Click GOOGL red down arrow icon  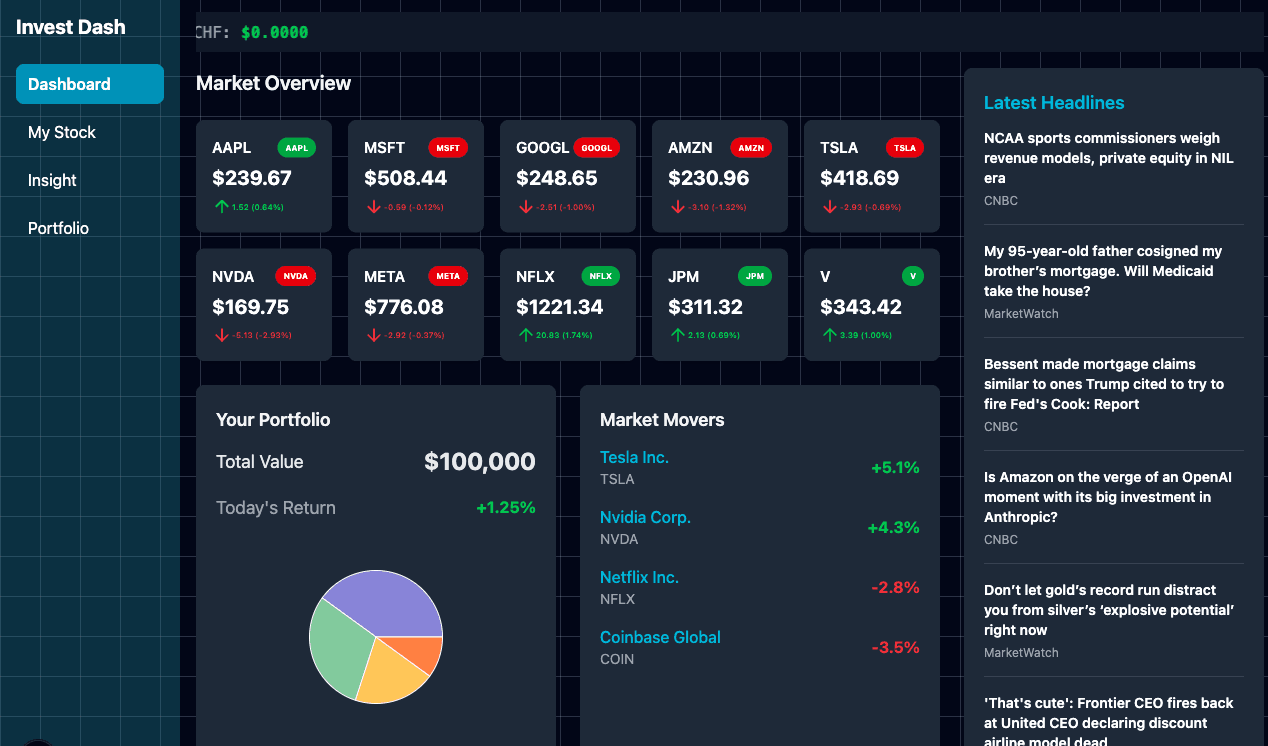pyautogui.click(x=525, y=207)
